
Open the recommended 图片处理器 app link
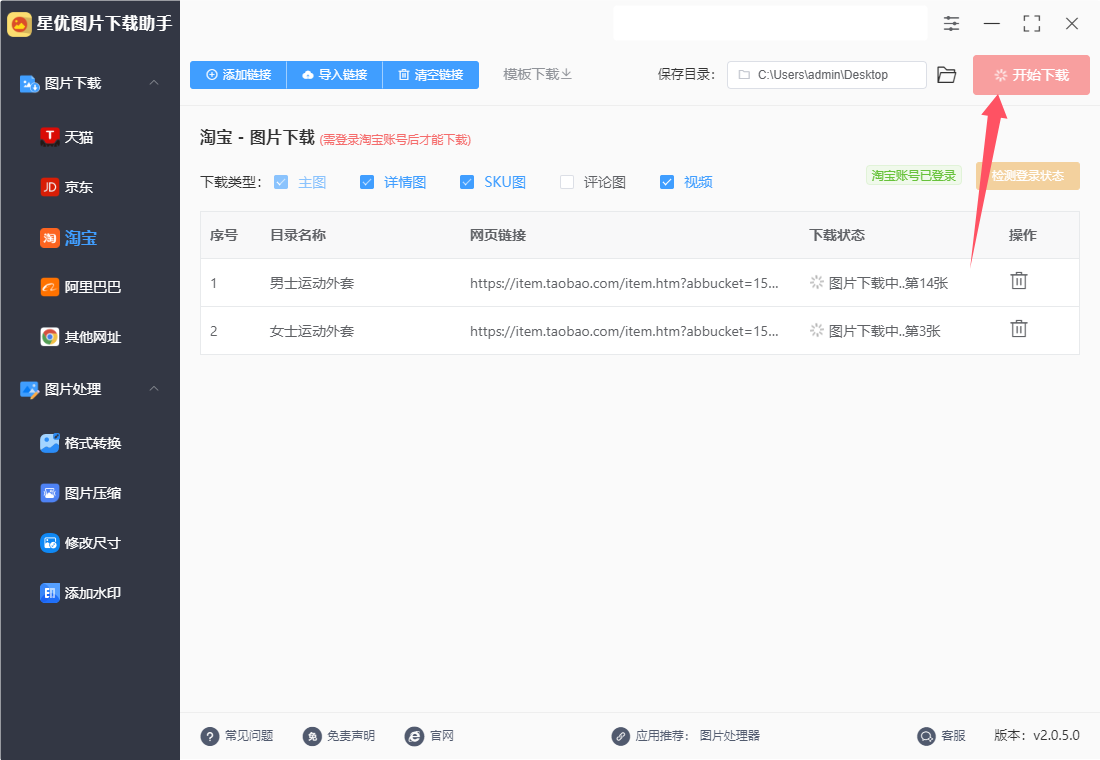[x=730, y=735]
